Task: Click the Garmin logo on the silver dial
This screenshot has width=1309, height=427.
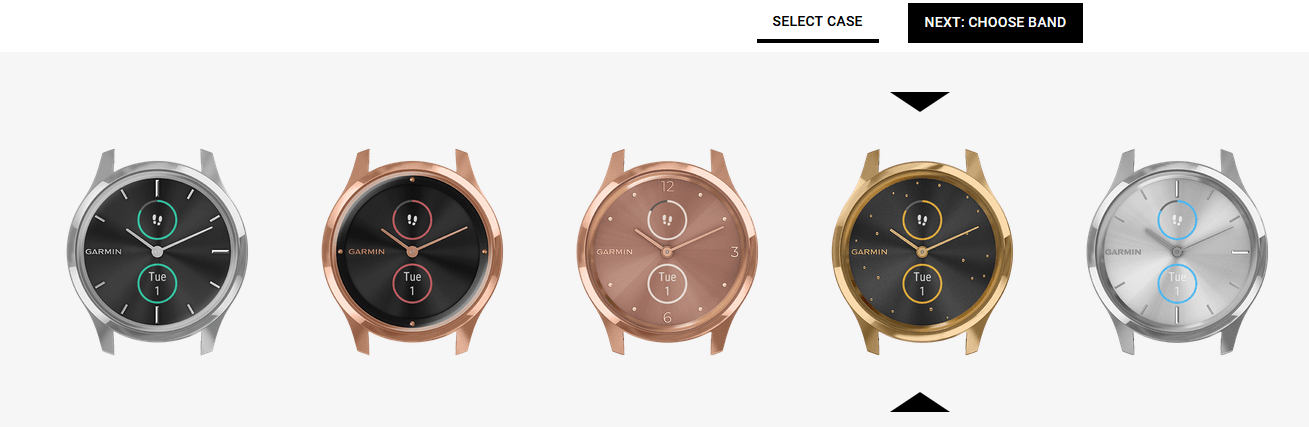Action: pyautogui.click(x=1123, y=251)
